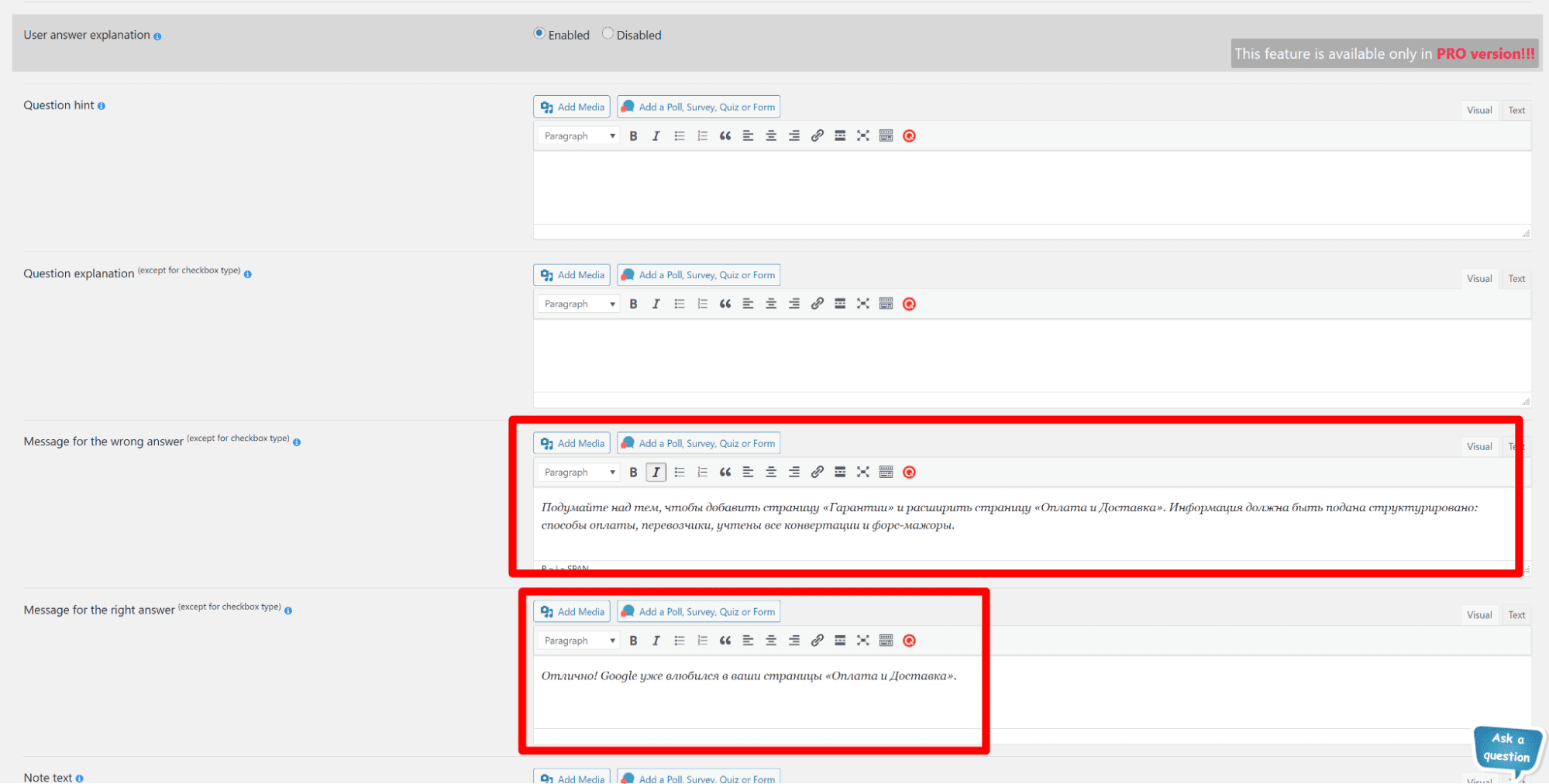Expand Paragraph format in wrong answer editor
The image size is (1549, 784).
pos(579,473)
